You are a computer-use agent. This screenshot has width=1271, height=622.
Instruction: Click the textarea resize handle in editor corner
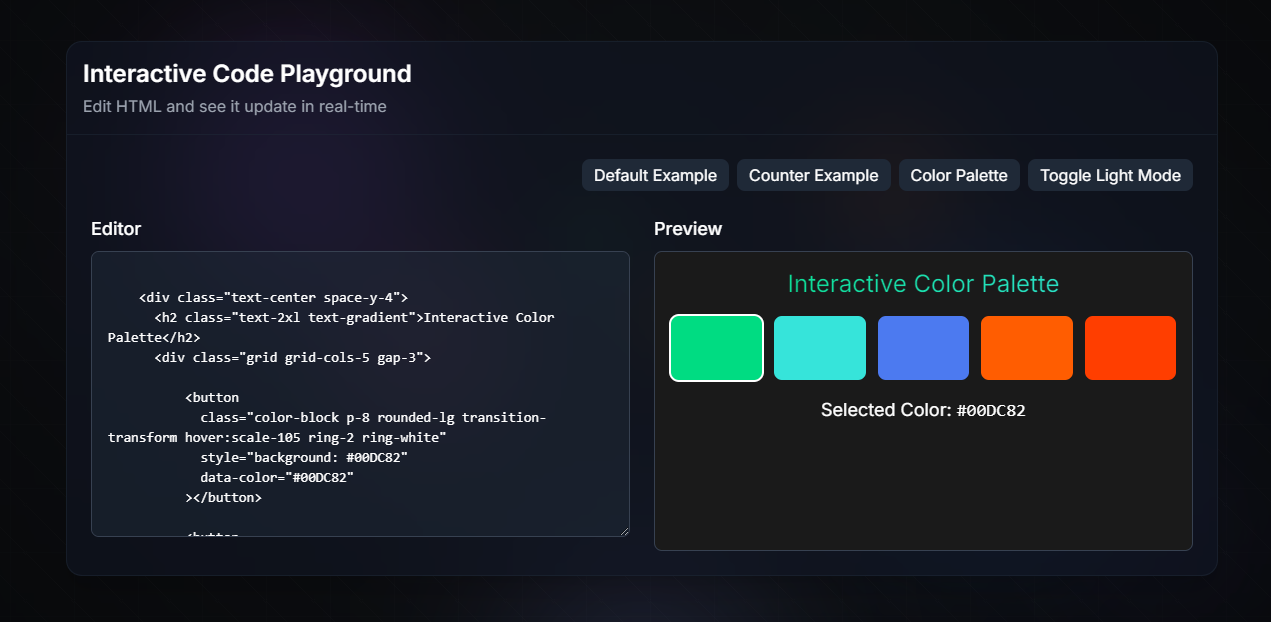[x=623, y=530]
